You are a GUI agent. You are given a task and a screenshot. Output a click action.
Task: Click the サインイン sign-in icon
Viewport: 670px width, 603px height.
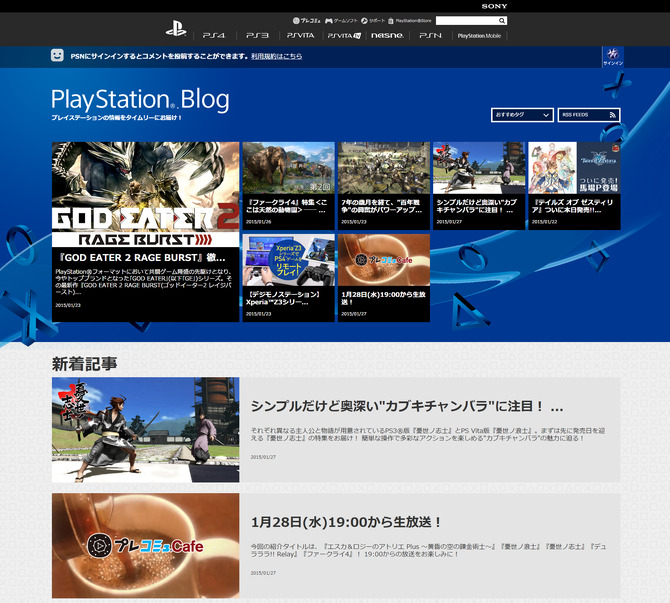coord(613,57)
